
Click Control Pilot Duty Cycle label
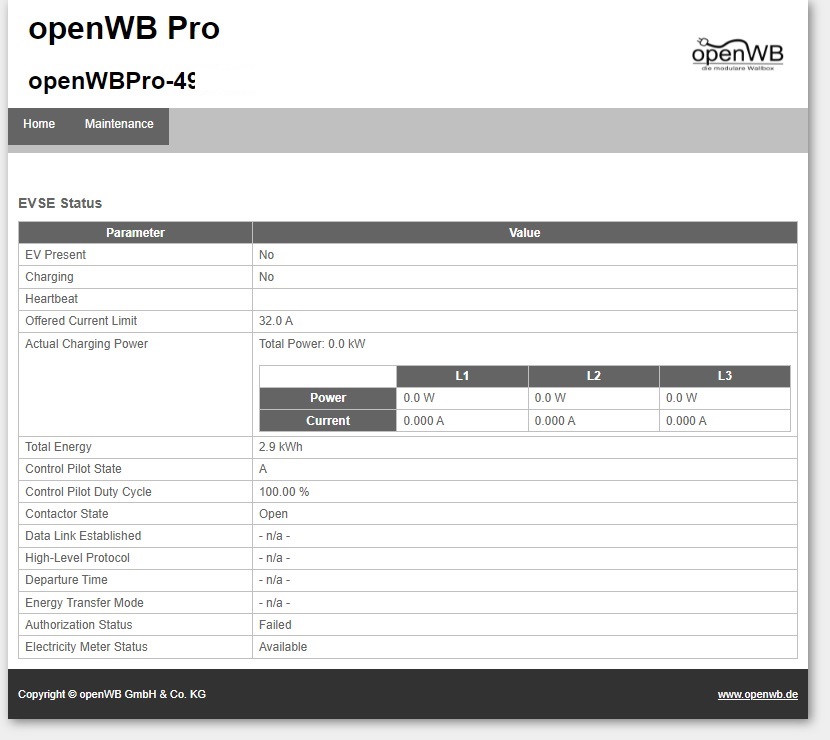(88, 492)
